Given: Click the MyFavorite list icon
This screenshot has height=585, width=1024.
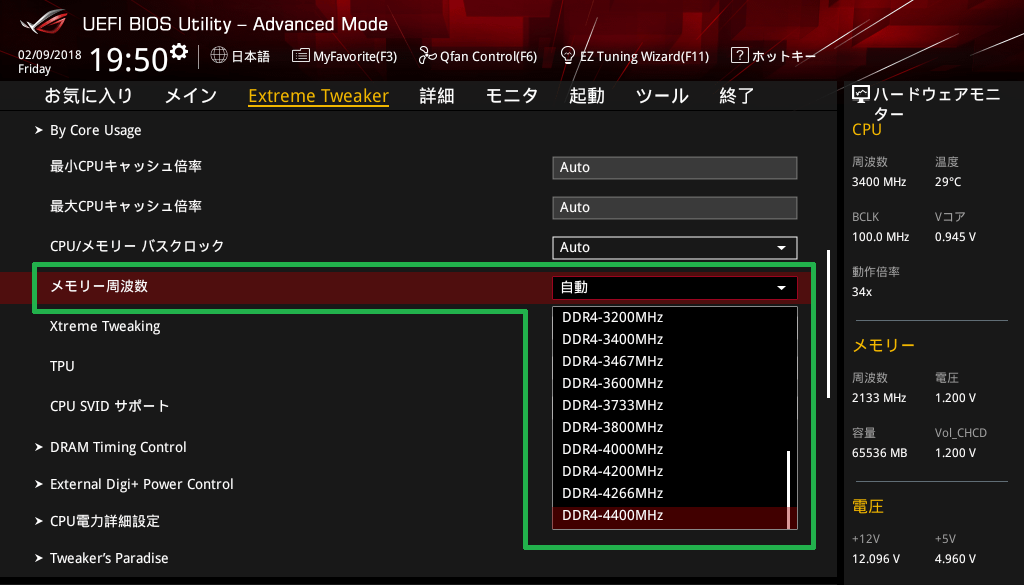Looking at the screenshot, I should point(300,55).
